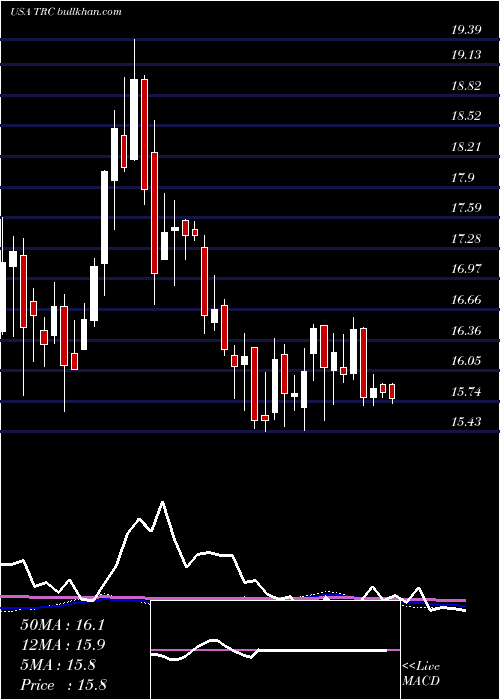Viewport: 500px width, 700px height.
Task: Click the 18.52 price label
Action: coord(466,116)
